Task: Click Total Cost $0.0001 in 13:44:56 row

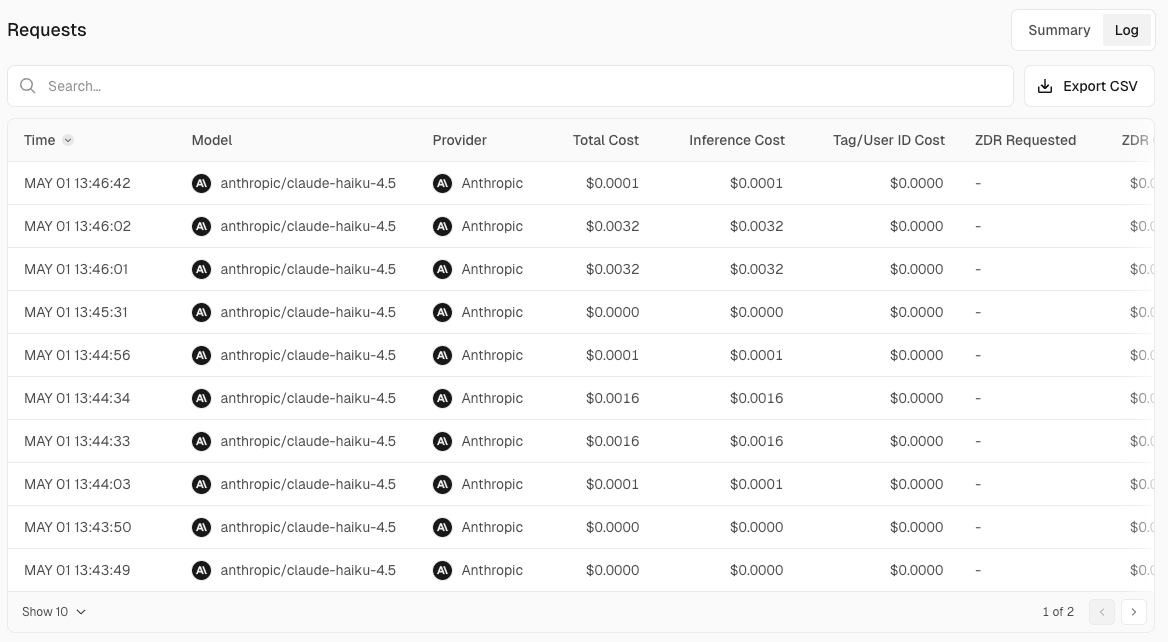Action: tap(612, 355)
